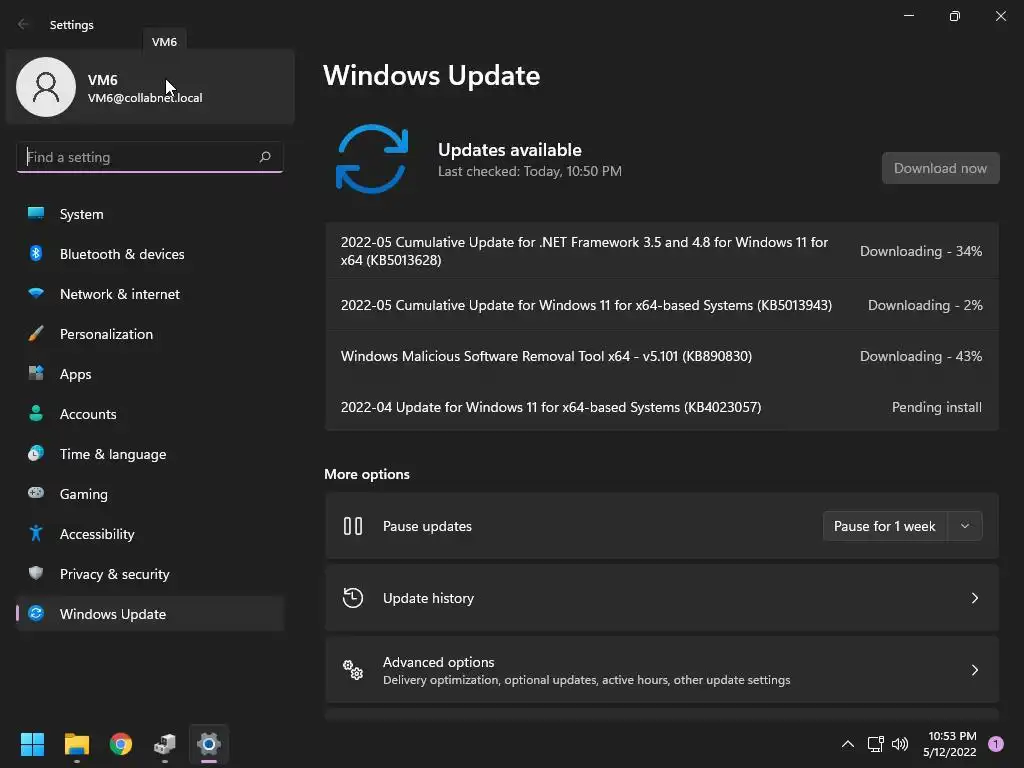Click the Update history clock icon
The width and height of the screenshot is (1024, 768).
click(353, 598)
